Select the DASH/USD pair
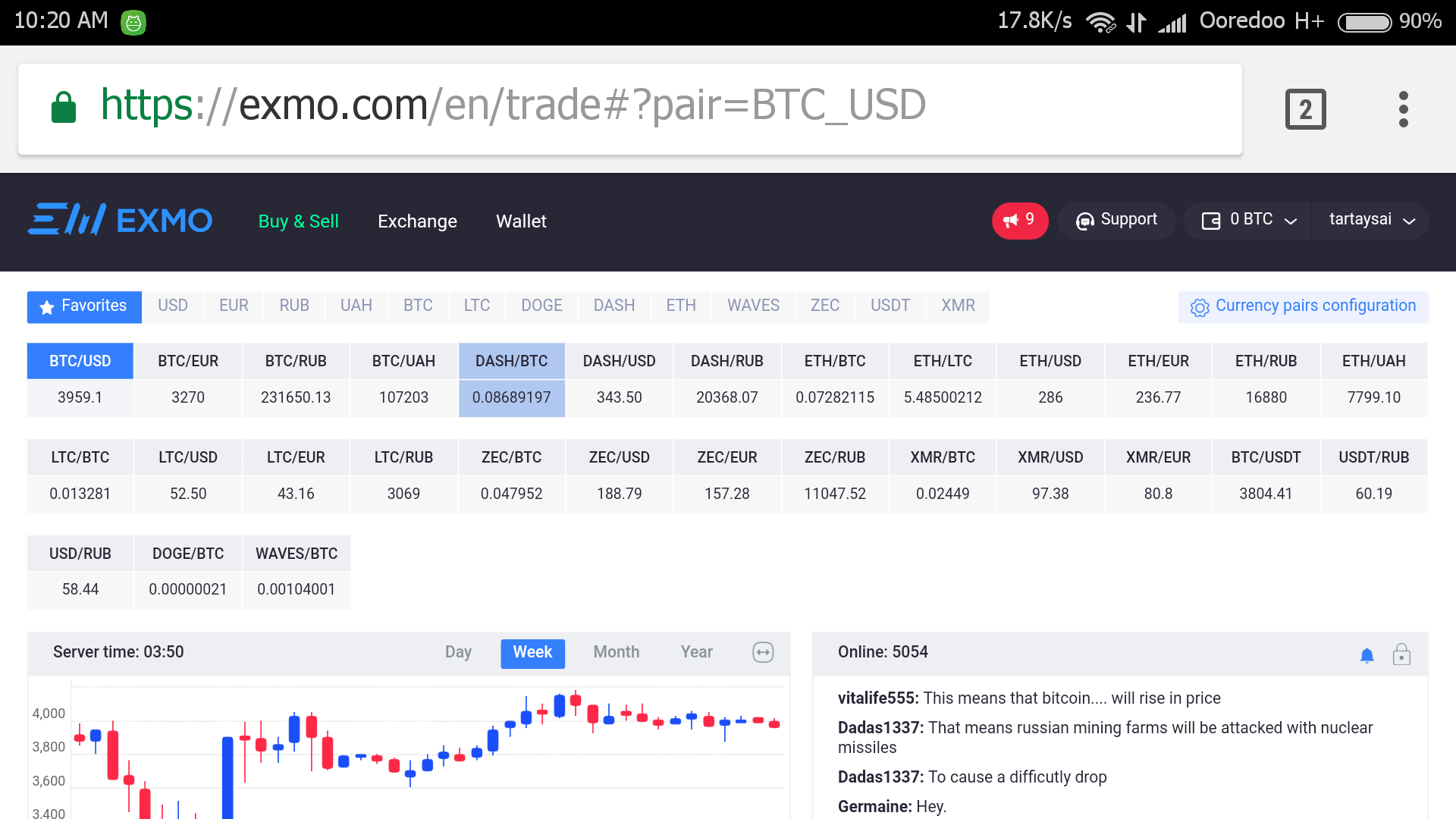This screenshot has width=1456, height=819. (x=620, y=379)
